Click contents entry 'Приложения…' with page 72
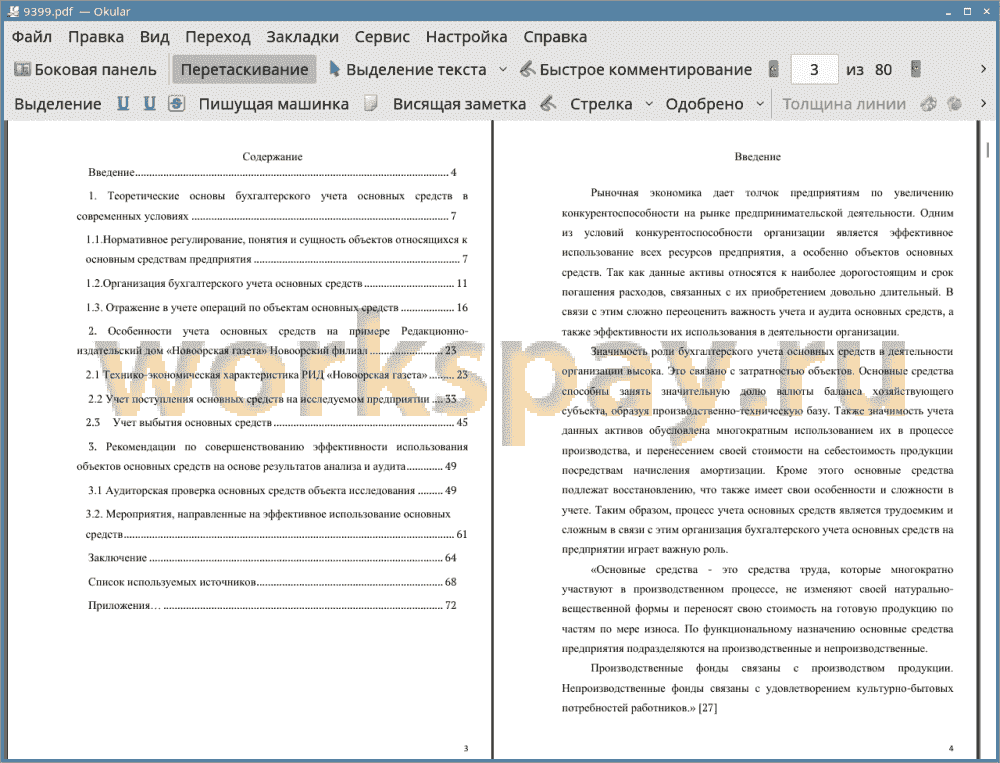The image size is (1000, 763). tap(272, 605)
